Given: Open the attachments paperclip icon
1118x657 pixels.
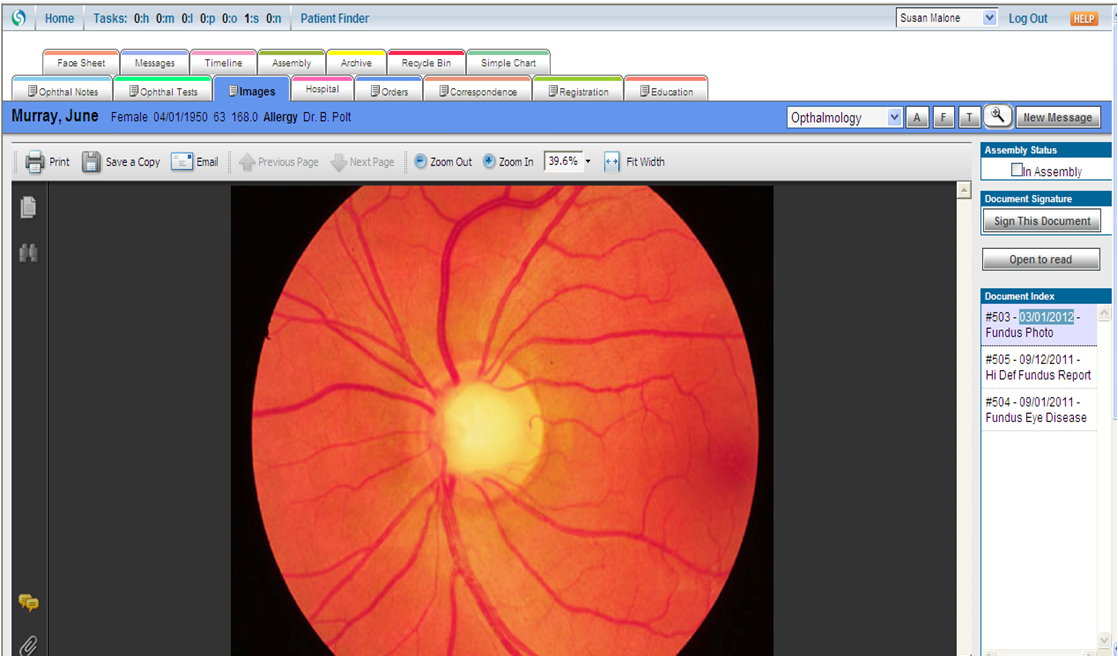Looking at the screenshot, I should click(28, 645).
